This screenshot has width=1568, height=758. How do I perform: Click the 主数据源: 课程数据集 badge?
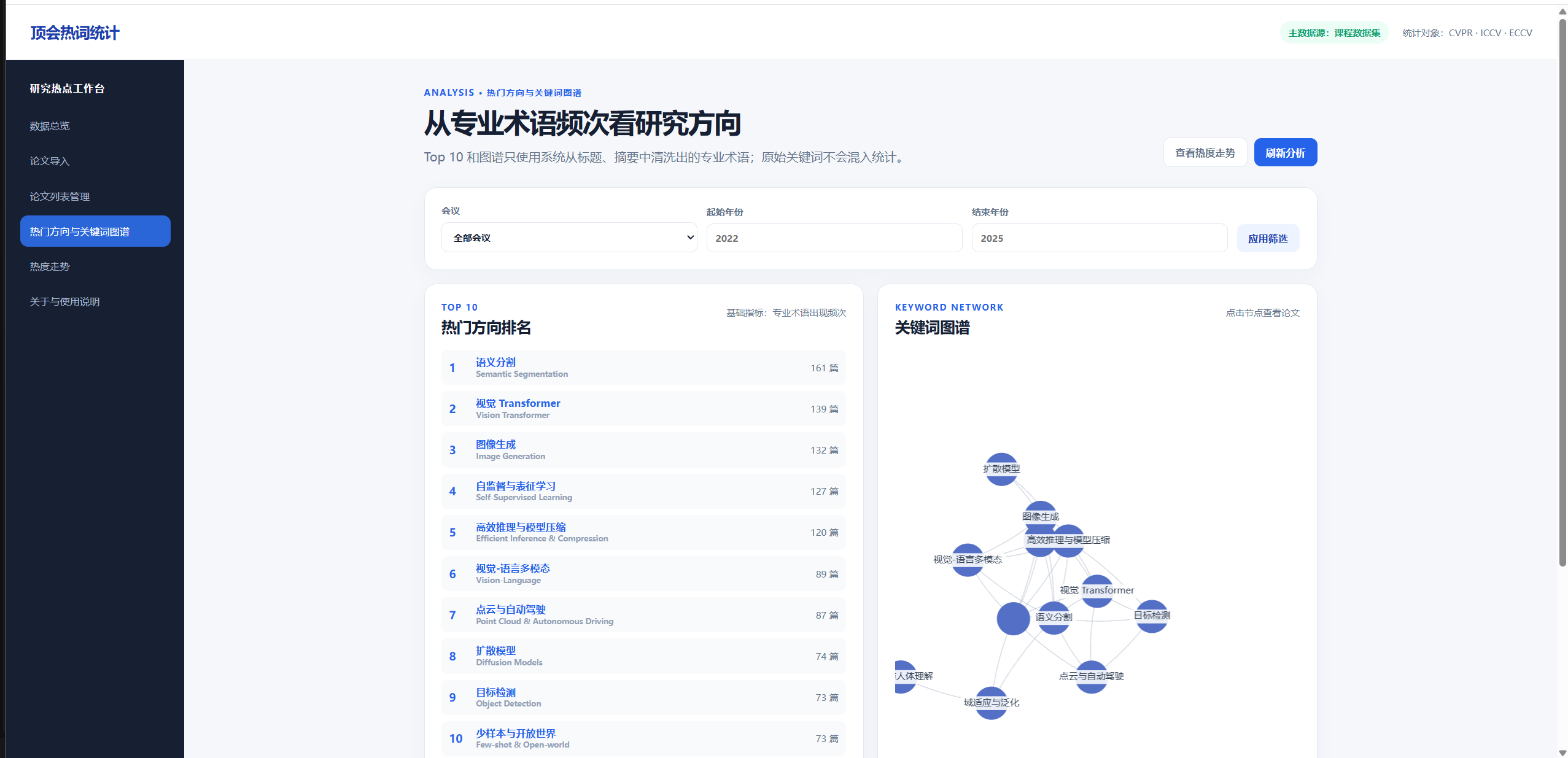point(1333,33)
